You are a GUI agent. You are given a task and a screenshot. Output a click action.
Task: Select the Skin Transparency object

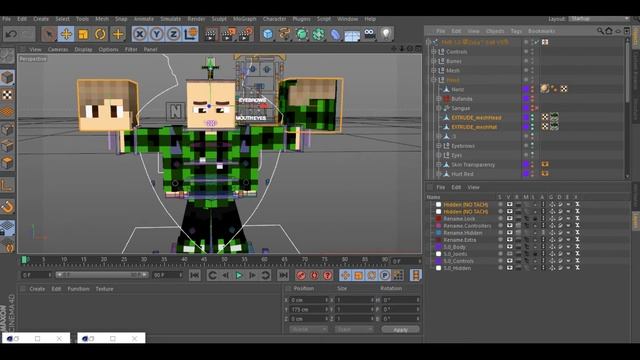click(x=473, y=164)
